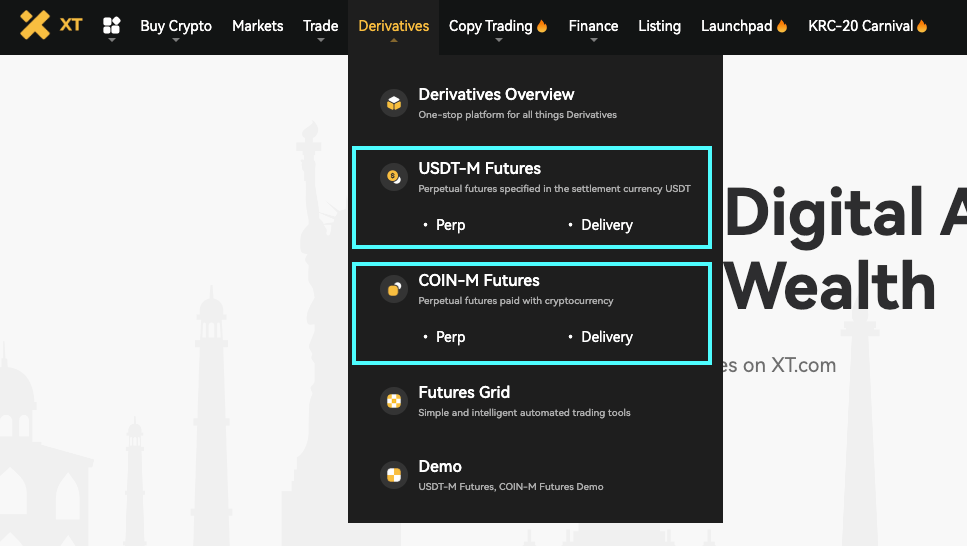The width and height of the screenshot is (967, 546).
Task: Collapse the Derivatives dropdown menu
Action: point(393,27)
